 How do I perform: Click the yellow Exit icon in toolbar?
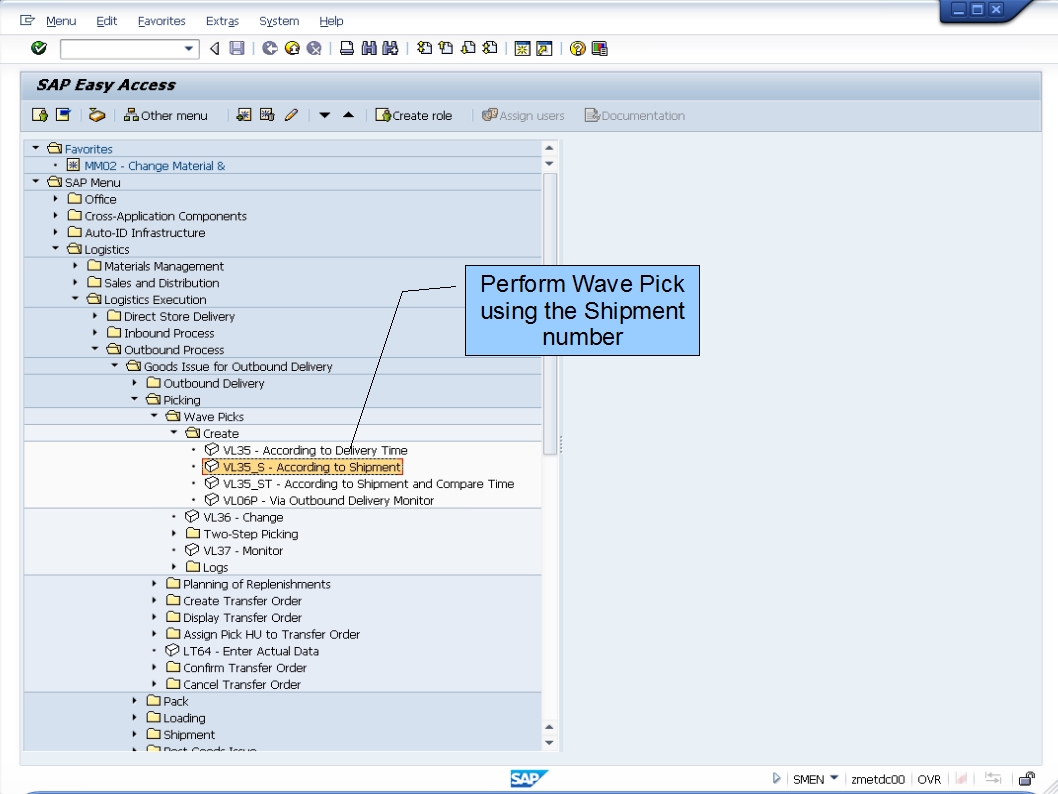292,48
